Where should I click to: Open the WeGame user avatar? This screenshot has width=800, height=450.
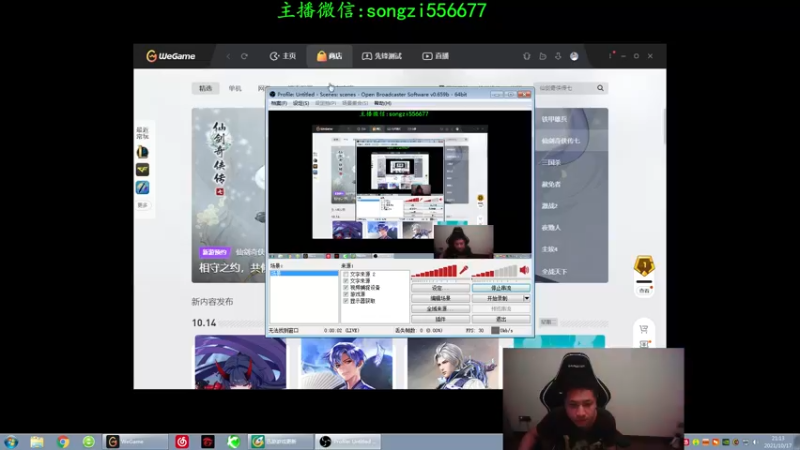[574, 56]
